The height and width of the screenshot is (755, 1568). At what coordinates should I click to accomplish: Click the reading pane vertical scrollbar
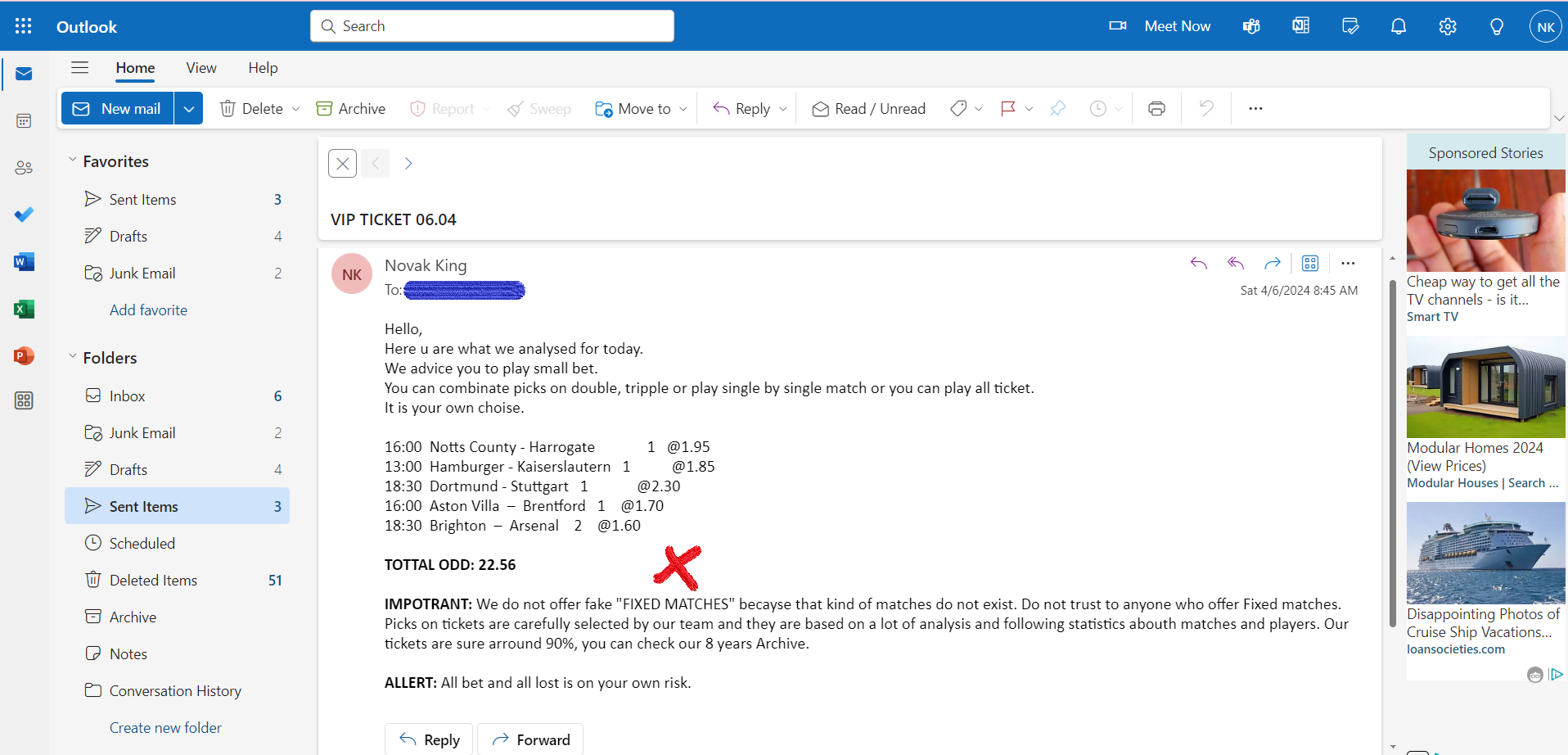pyautogui.click(x=1393, y=453)
